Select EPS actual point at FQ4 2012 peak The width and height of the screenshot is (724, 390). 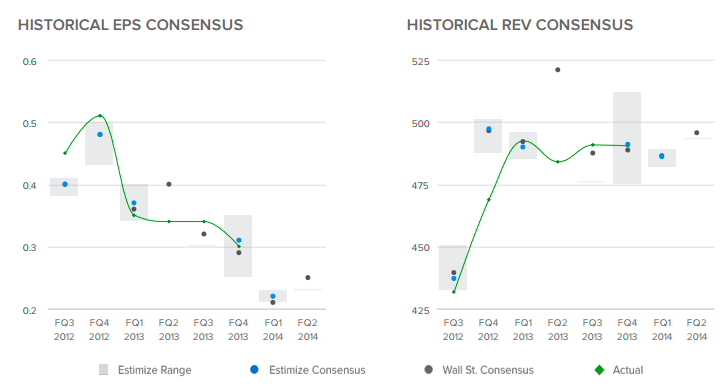click(x=100, y=115)
